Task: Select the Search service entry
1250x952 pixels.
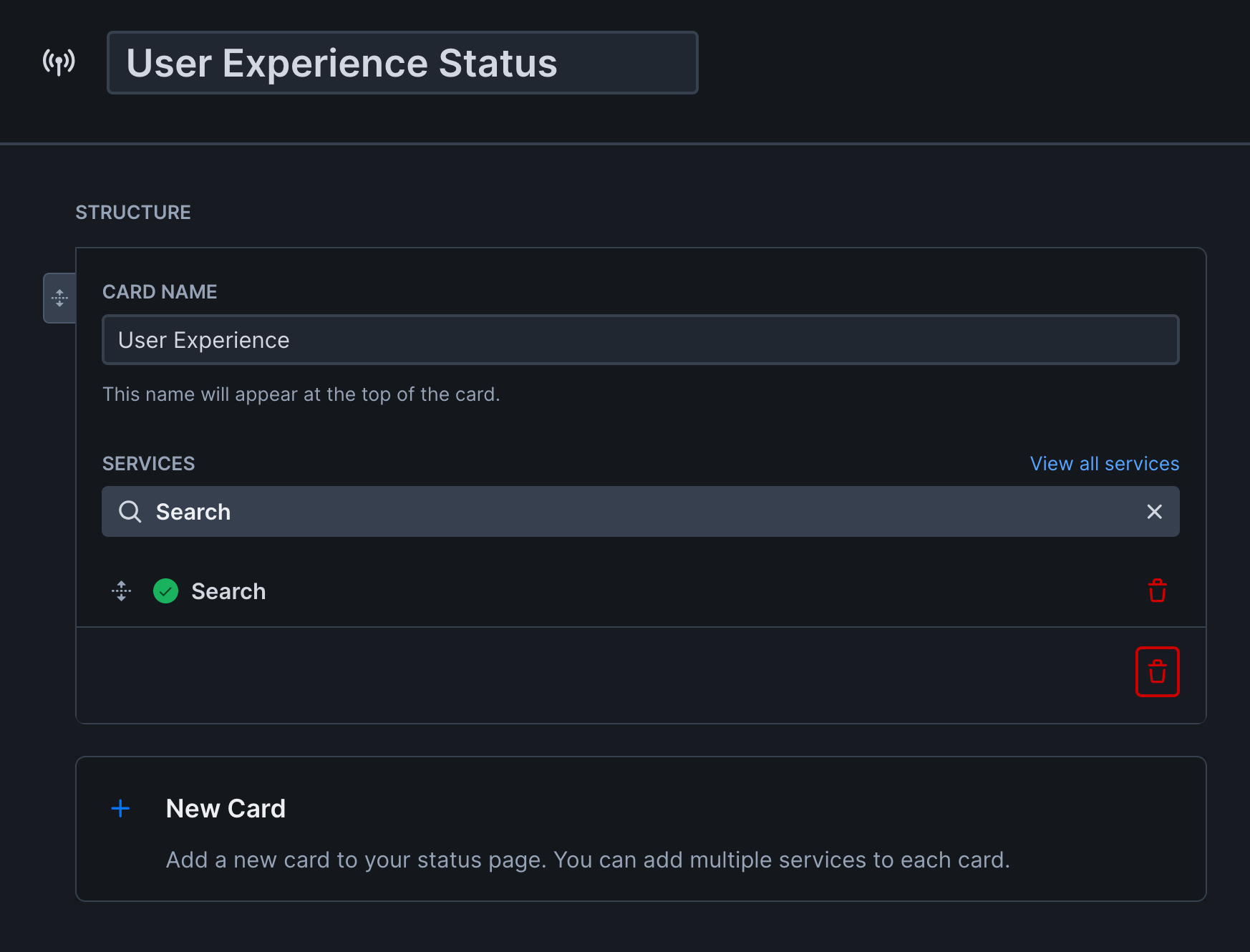Action: 228,591
